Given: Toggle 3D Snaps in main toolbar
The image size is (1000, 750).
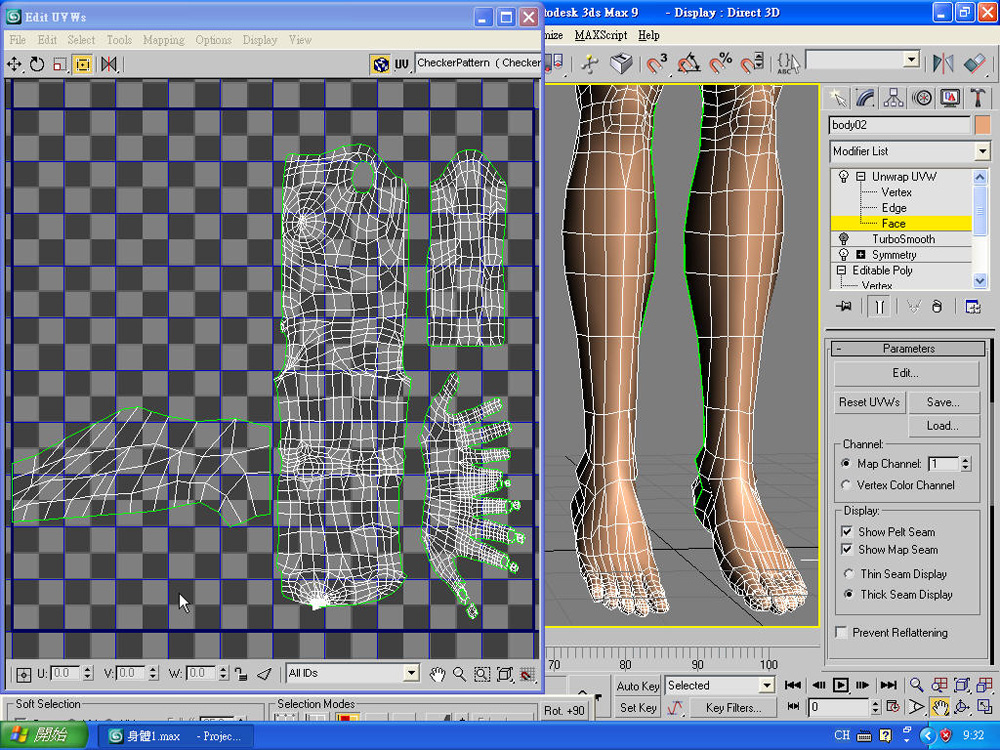Looking at the screenshot, I should [656, 63].
